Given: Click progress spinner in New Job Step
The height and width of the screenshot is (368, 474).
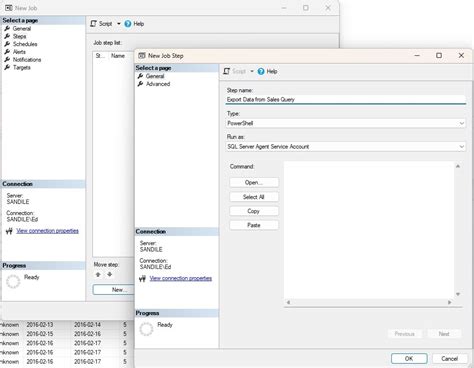Looking at the screenshot, I should pyautogui.click(x=146, y=329).
